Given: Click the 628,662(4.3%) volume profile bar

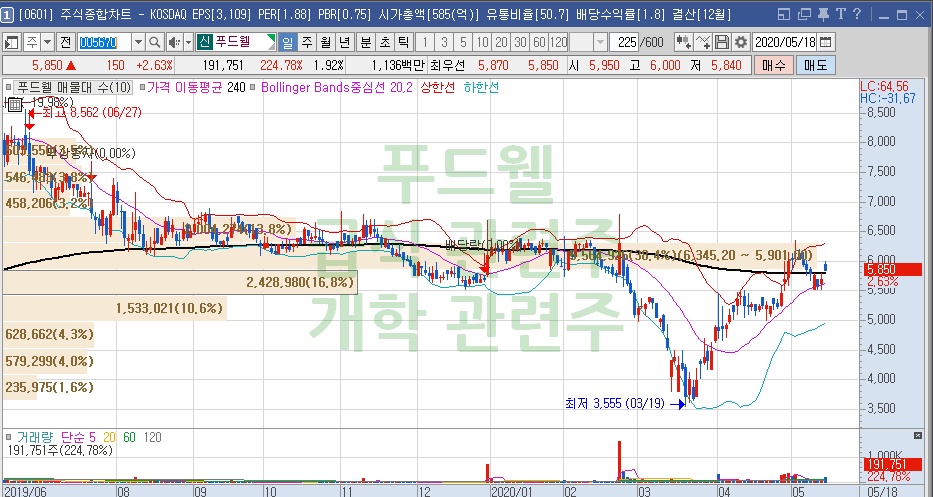Looking at the screenshot, I should click(49, 335).
